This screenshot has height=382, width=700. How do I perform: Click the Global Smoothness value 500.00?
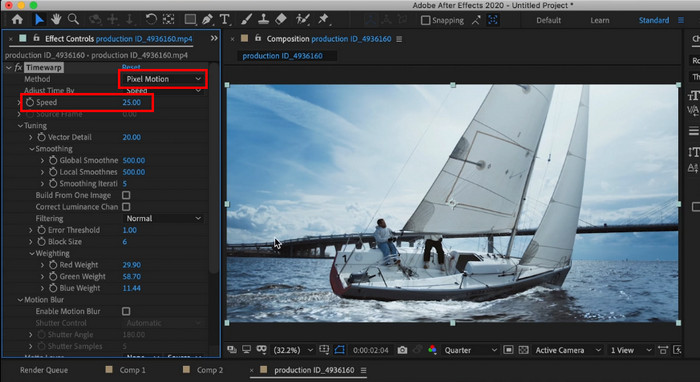133,160
